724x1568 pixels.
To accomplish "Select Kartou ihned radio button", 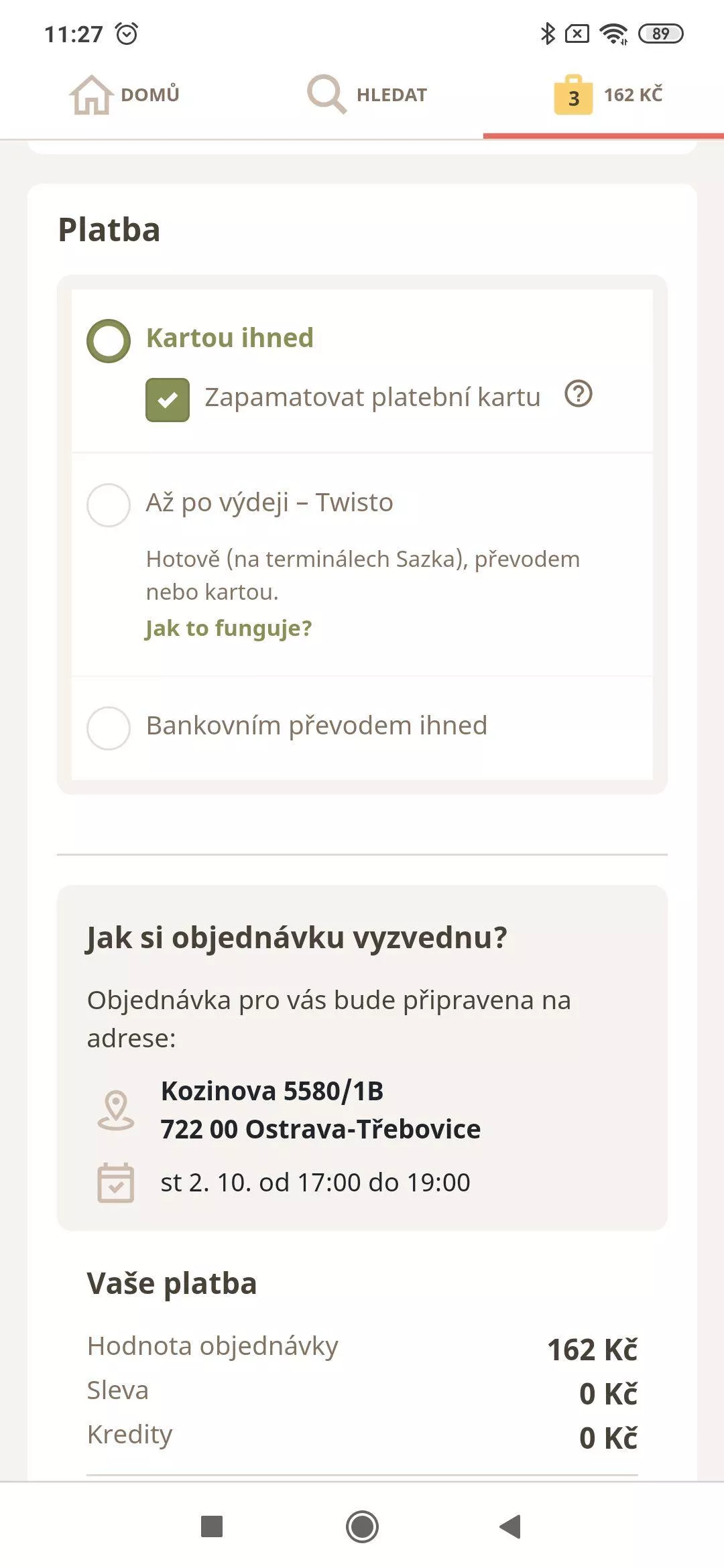I will (109, 341).
